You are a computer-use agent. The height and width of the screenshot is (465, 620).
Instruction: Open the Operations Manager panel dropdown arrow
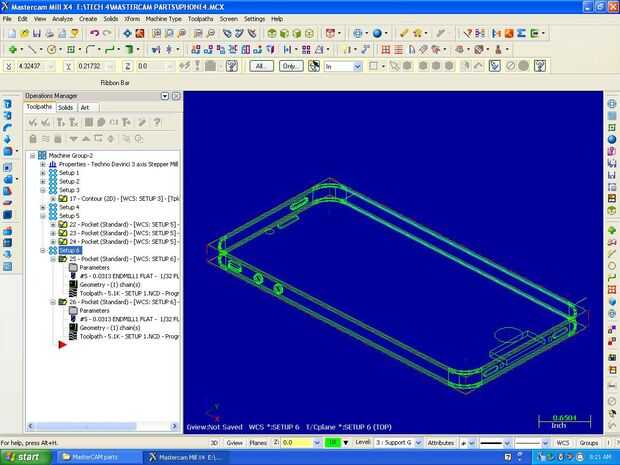coord(165,96)
